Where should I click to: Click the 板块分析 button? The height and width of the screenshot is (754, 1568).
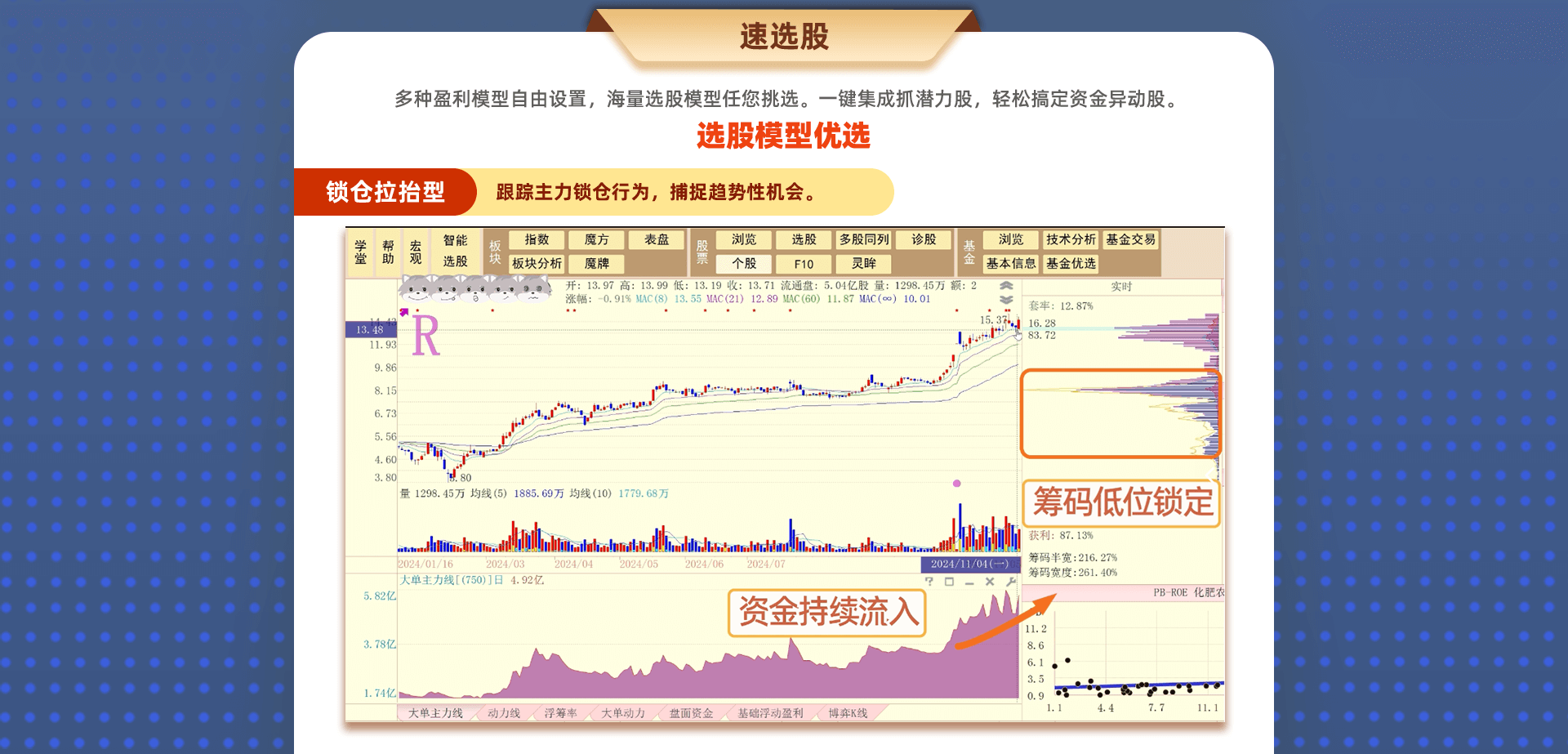pos(537,264)
